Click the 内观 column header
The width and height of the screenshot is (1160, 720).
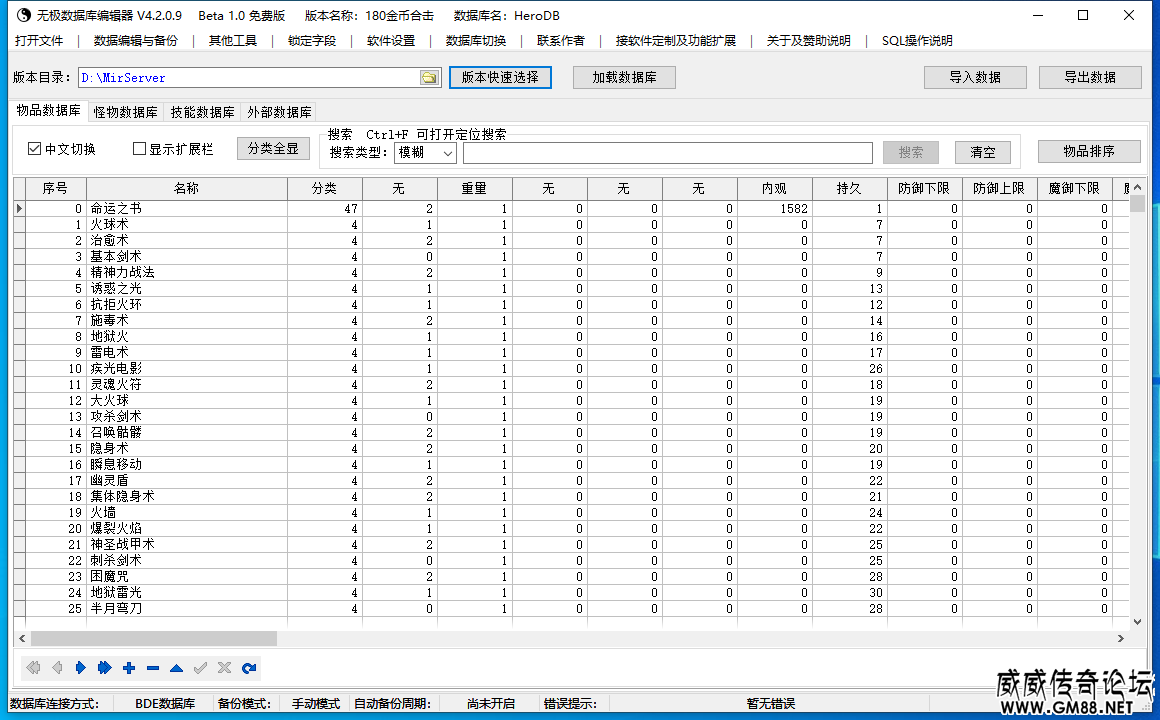[x=774, y=189]
